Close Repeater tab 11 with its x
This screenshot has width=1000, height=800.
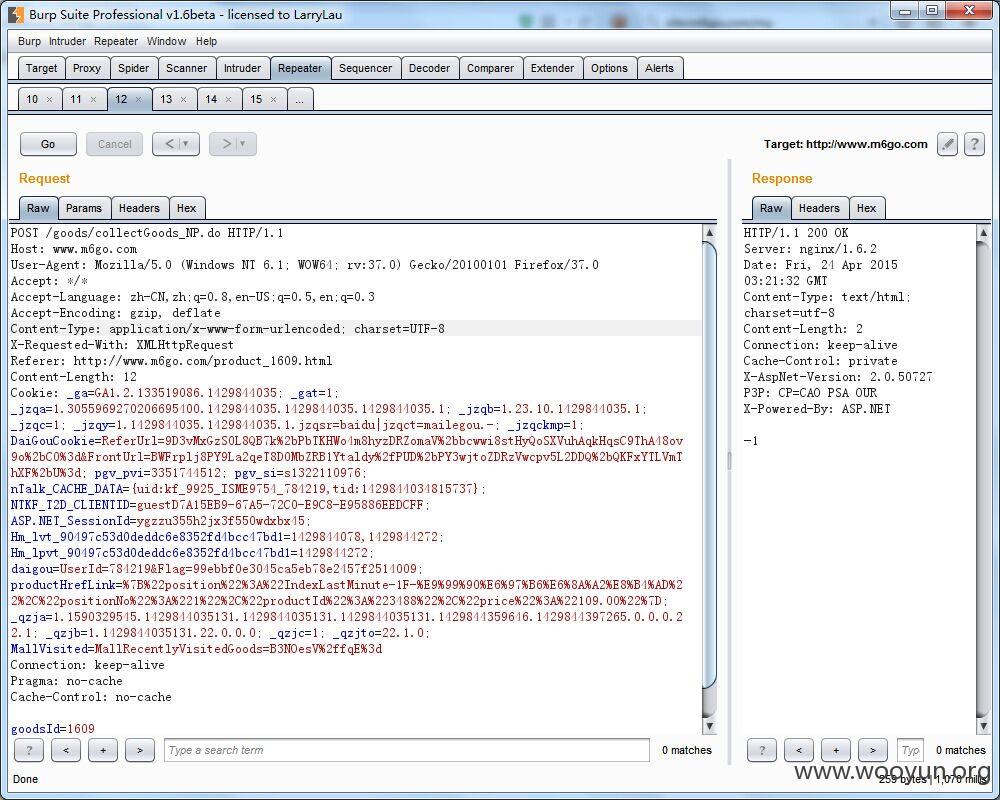coord(93,100)
